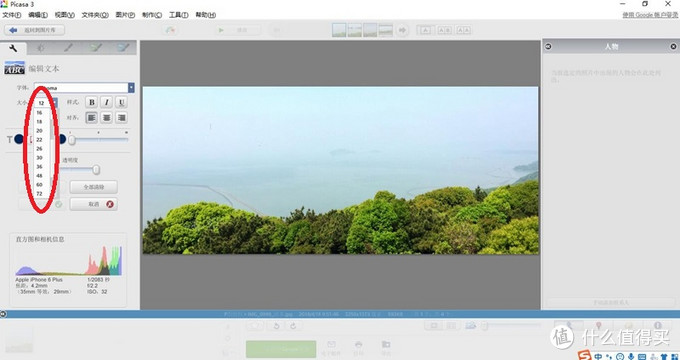Pick font size 36
The height and width of the screenshot is (360, 680).
point(39,167)
